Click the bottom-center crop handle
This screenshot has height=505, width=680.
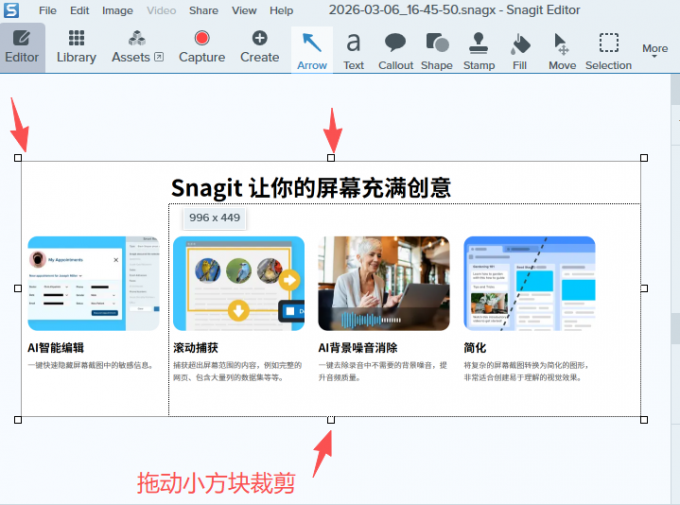pos(331,420)
